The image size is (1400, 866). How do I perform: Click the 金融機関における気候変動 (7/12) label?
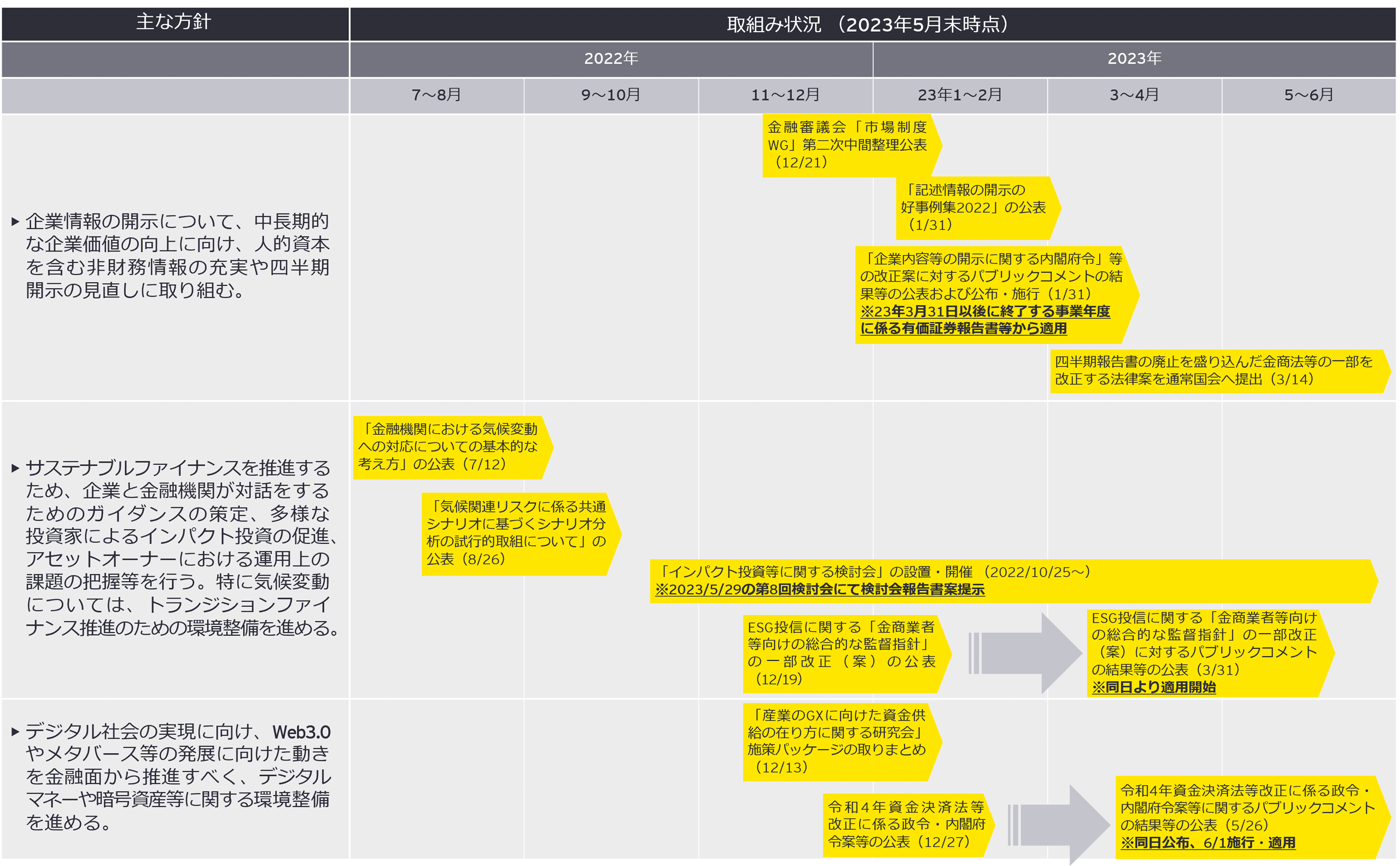tap(453, 447)
